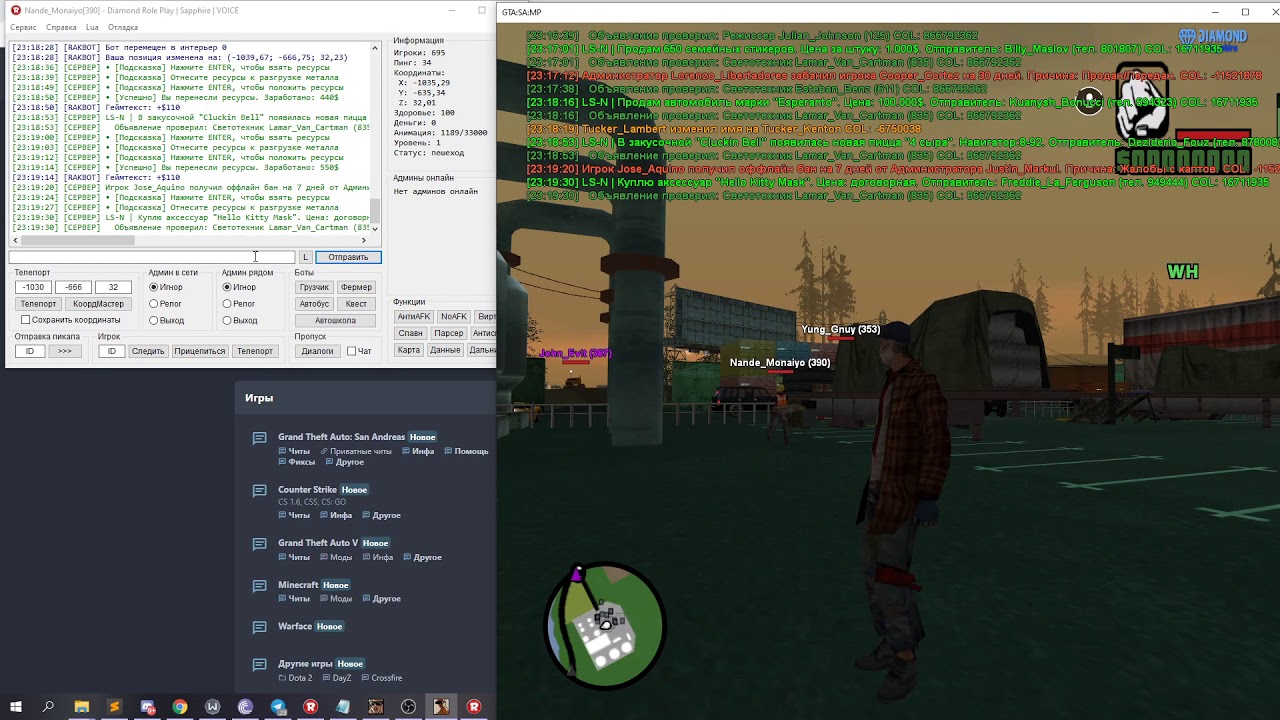1280x720 pixels.
Task: Open the Warface forum
Action: coord(295,626)
